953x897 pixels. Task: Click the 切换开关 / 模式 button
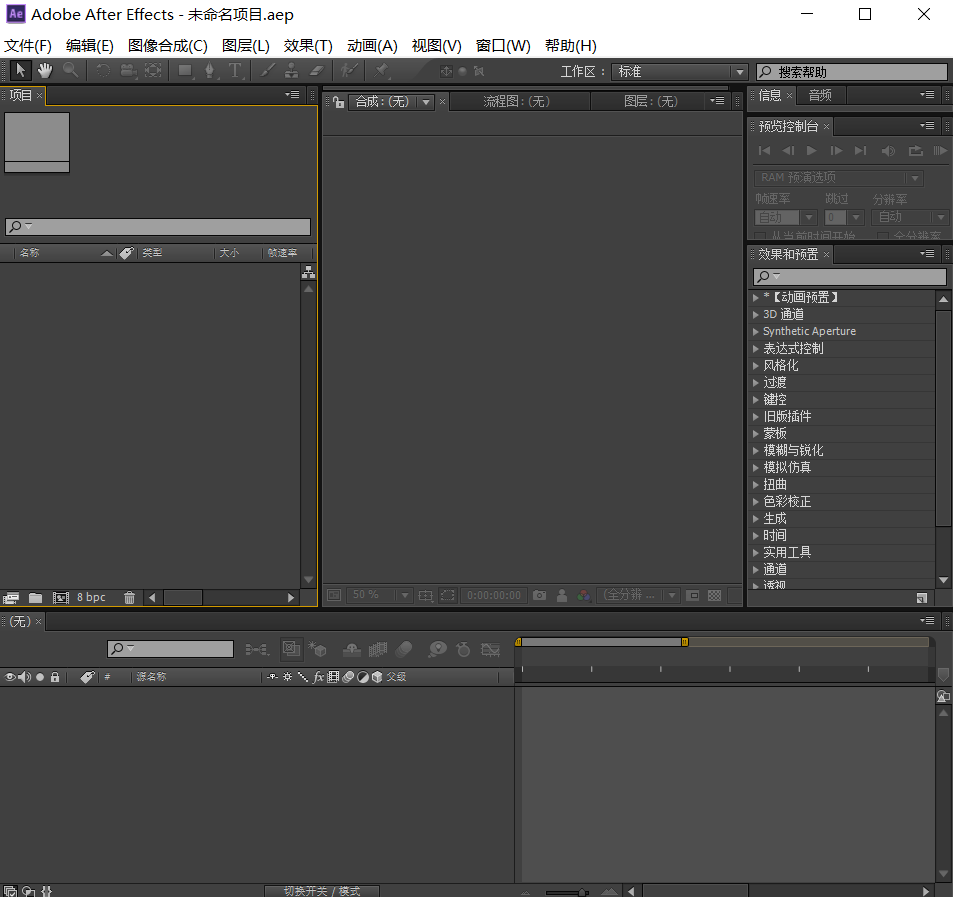(322, 891)
